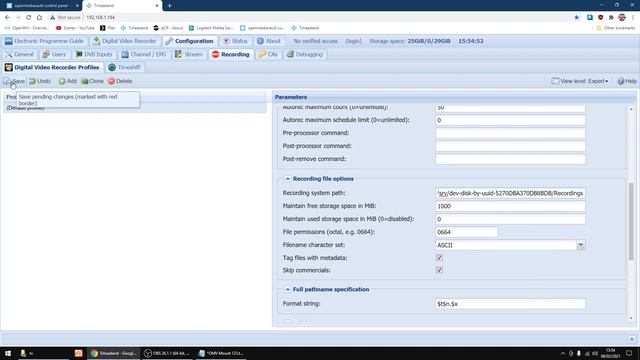Click the Format string field

[x=510, y=304]
